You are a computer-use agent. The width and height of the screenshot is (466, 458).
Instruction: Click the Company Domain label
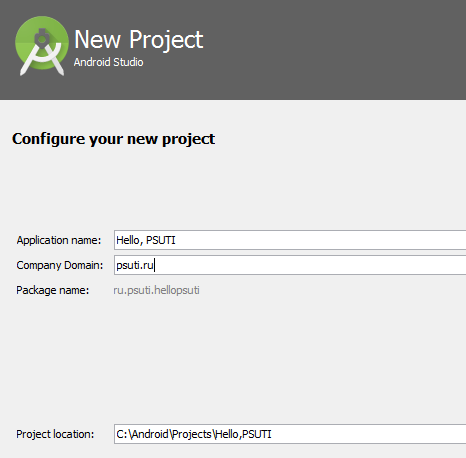pyautogui.click(x=60, y=265)
